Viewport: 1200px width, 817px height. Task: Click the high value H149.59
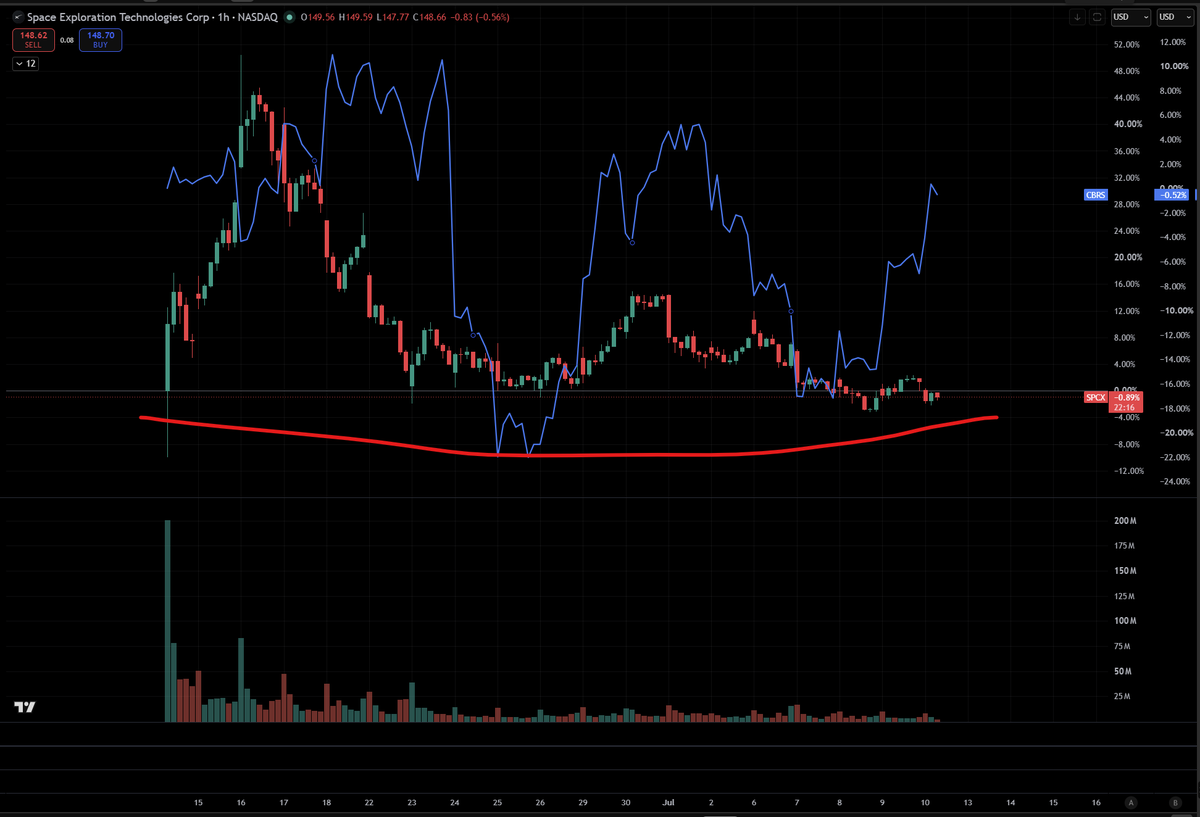(x=356, y=17)
